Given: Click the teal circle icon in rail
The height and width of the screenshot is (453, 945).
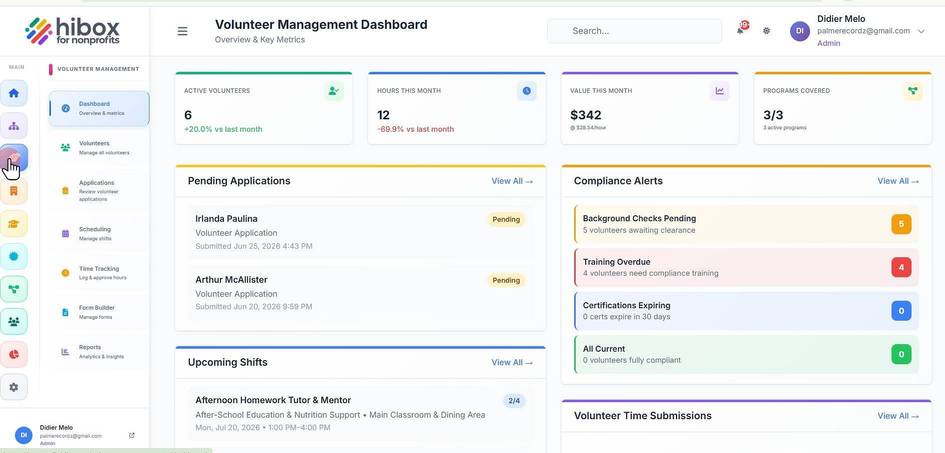Looking at the screenshot, I should click(x=14, y=256).
